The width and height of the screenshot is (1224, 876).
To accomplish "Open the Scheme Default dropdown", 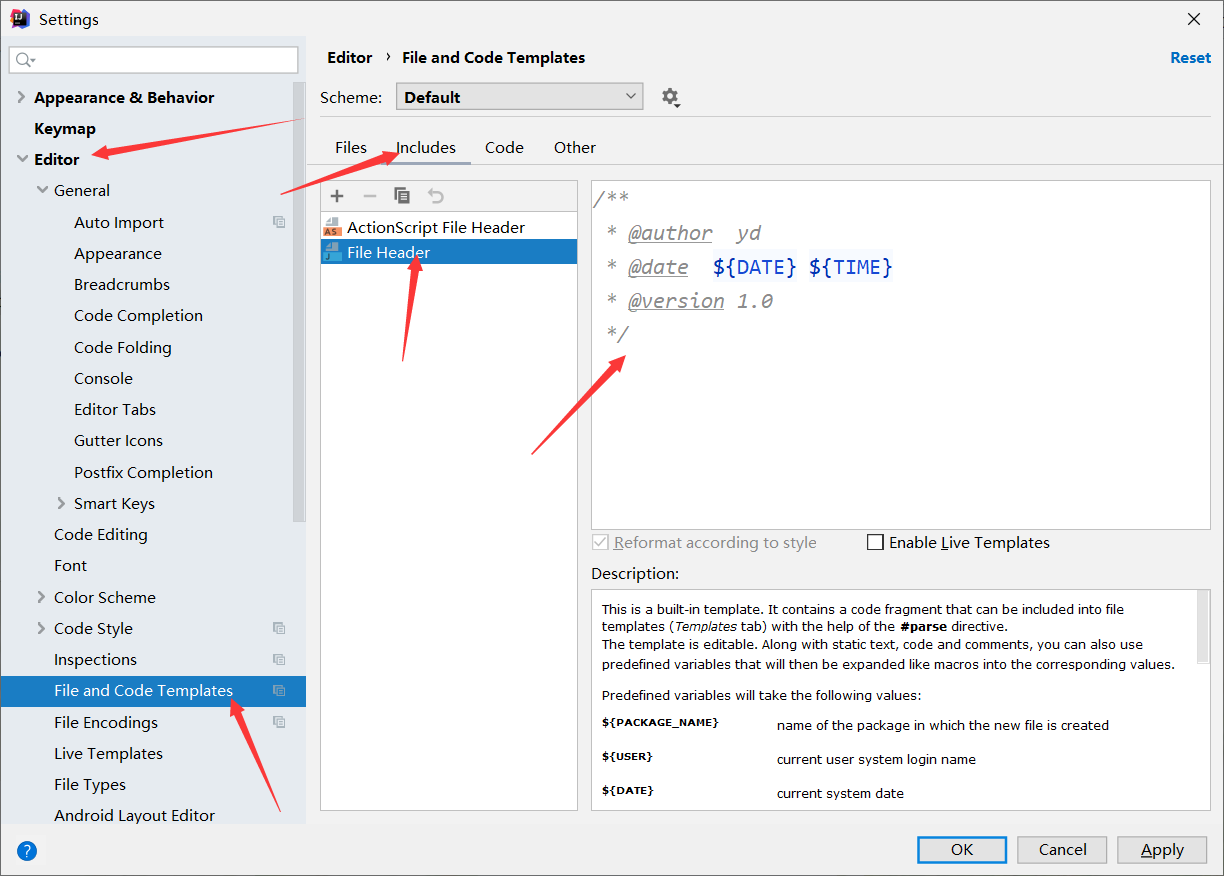I will (519, 97).
